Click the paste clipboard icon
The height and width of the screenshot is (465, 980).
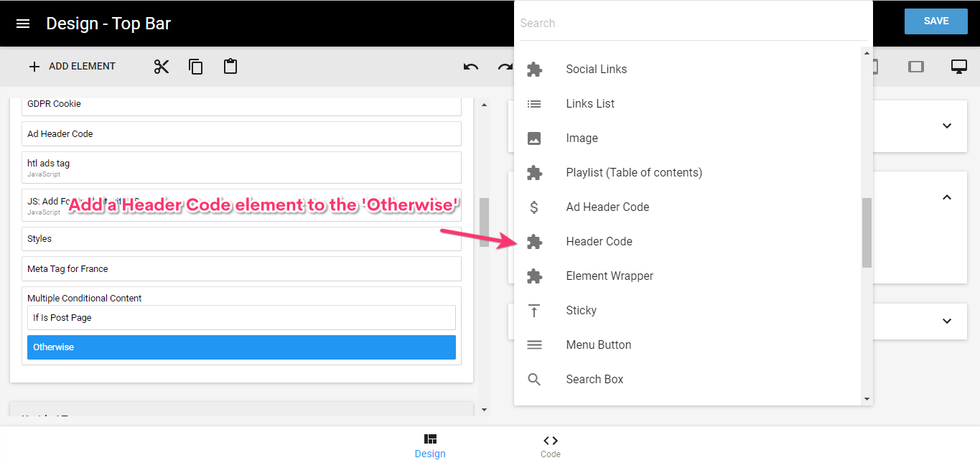tap(231, 67)
